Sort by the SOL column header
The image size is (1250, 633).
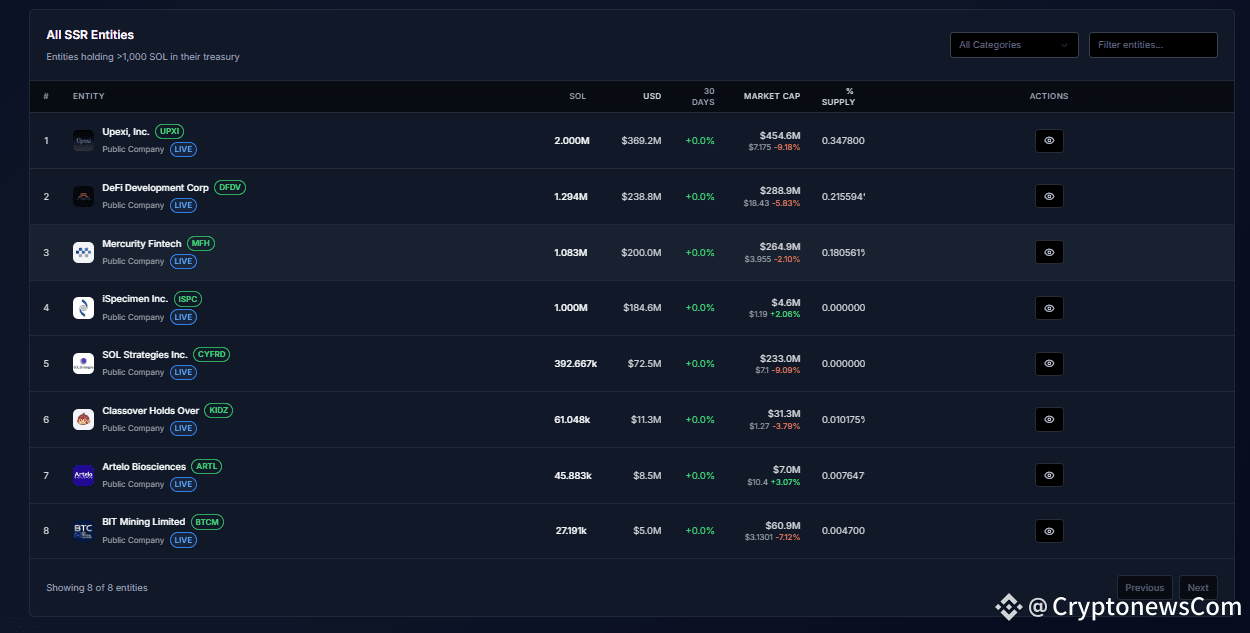pyautogui.click(x=578, y=97)
